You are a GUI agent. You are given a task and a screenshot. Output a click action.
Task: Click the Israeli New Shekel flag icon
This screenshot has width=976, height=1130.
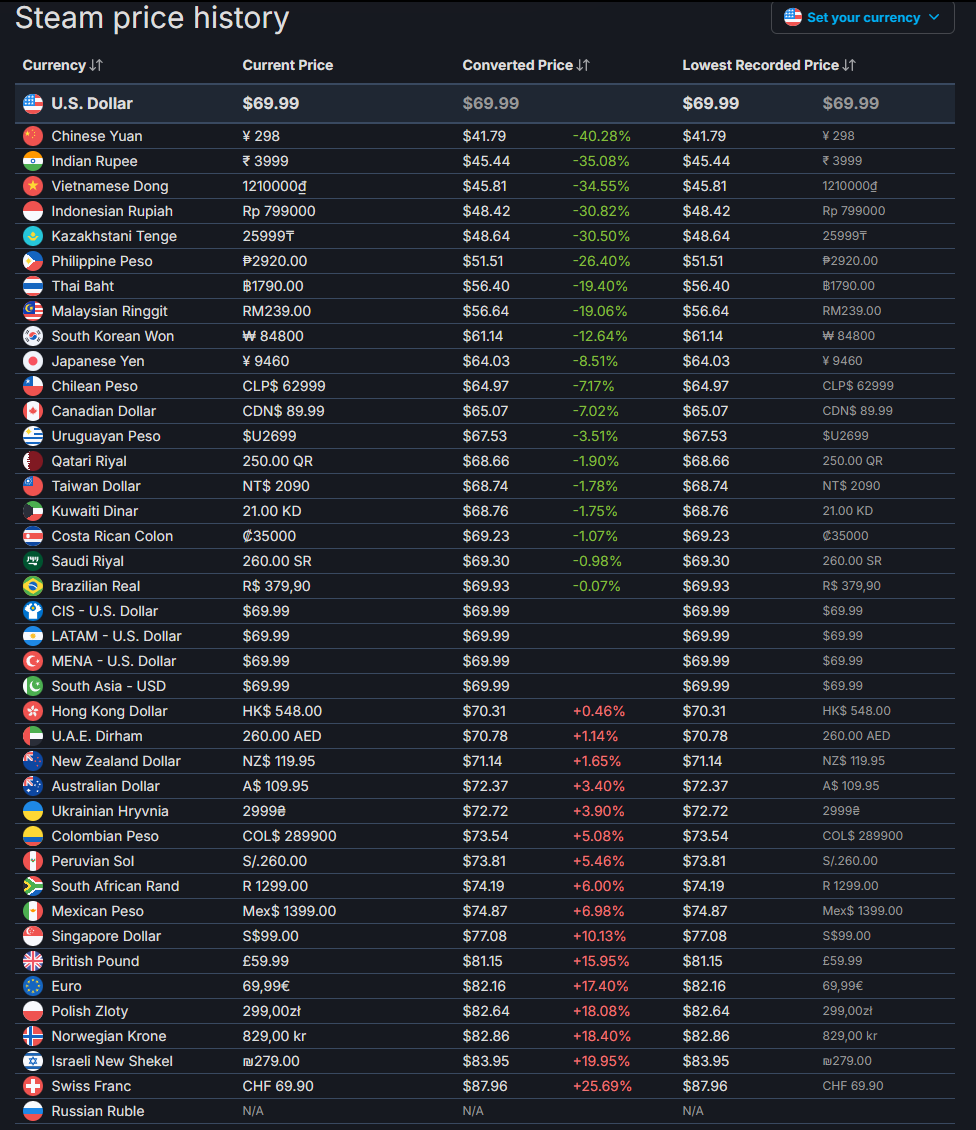point(33,1061)
